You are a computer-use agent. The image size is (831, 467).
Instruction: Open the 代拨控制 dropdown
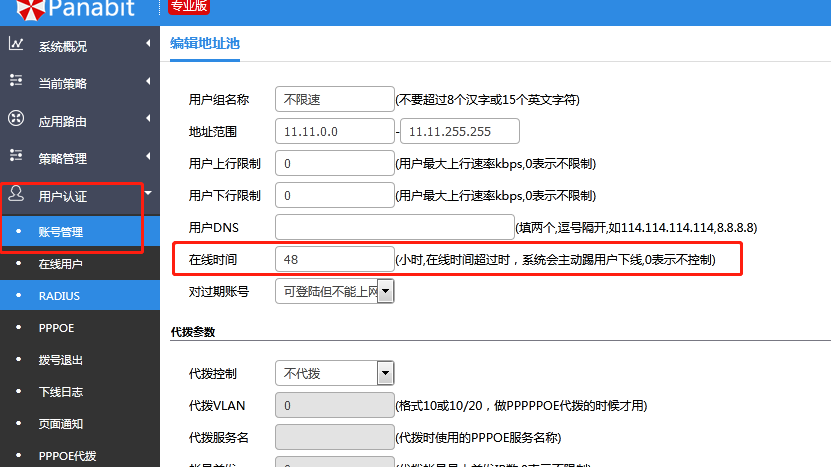[x=385, y=373]
